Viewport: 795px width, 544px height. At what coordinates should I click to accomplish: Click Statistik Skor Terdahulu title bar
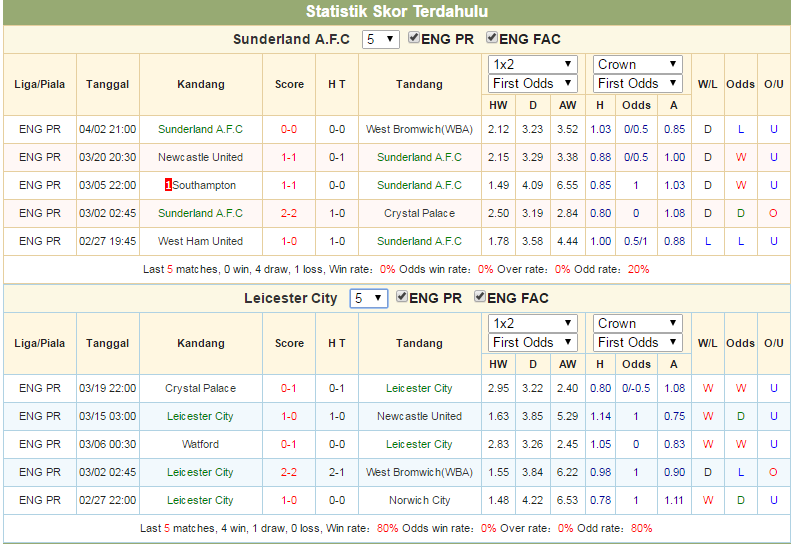tap(397, 12)
